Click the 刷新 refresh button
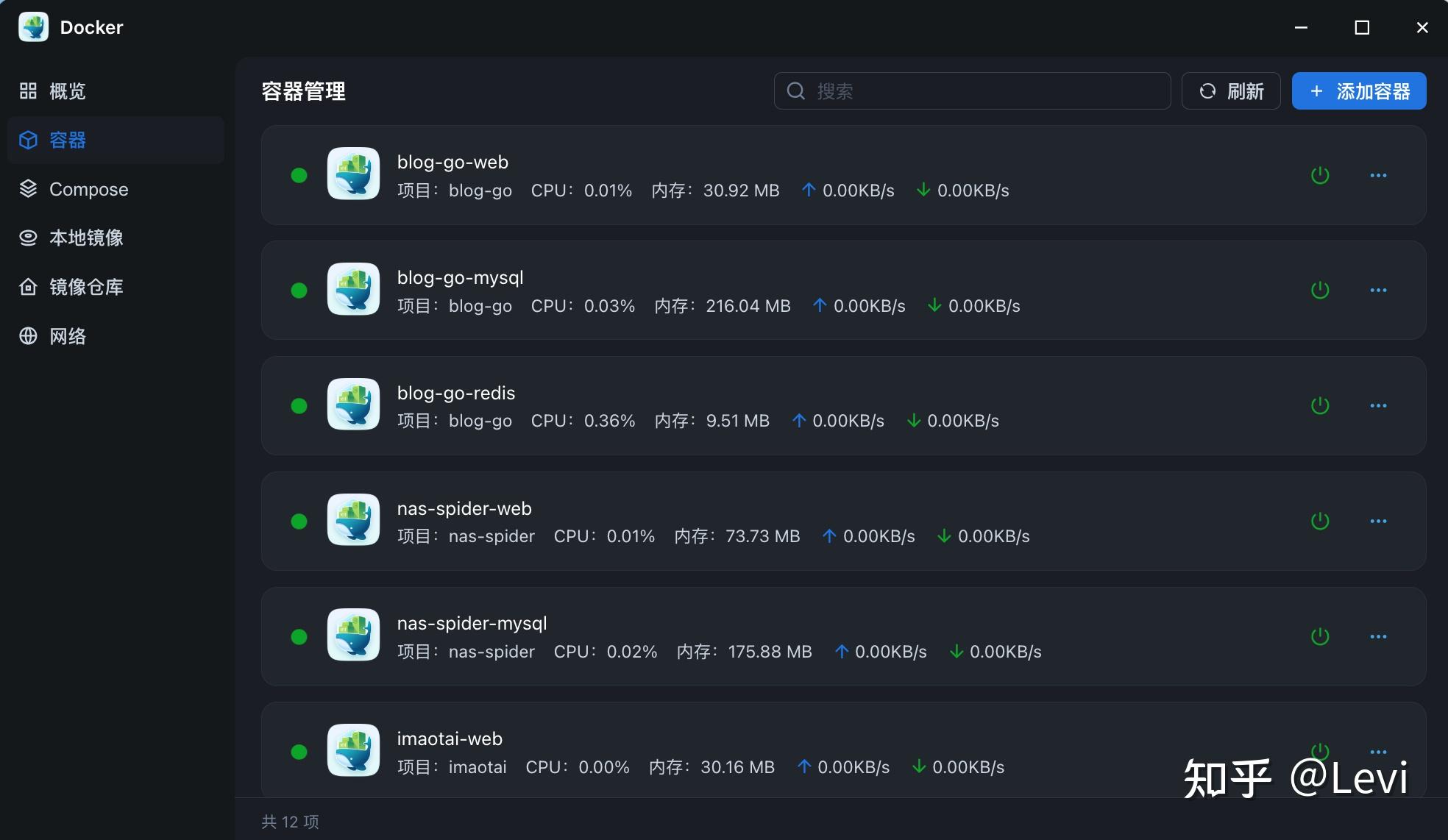This screenshot has height=840, width=1448. pyautogui.click(x=1231, y=91)
